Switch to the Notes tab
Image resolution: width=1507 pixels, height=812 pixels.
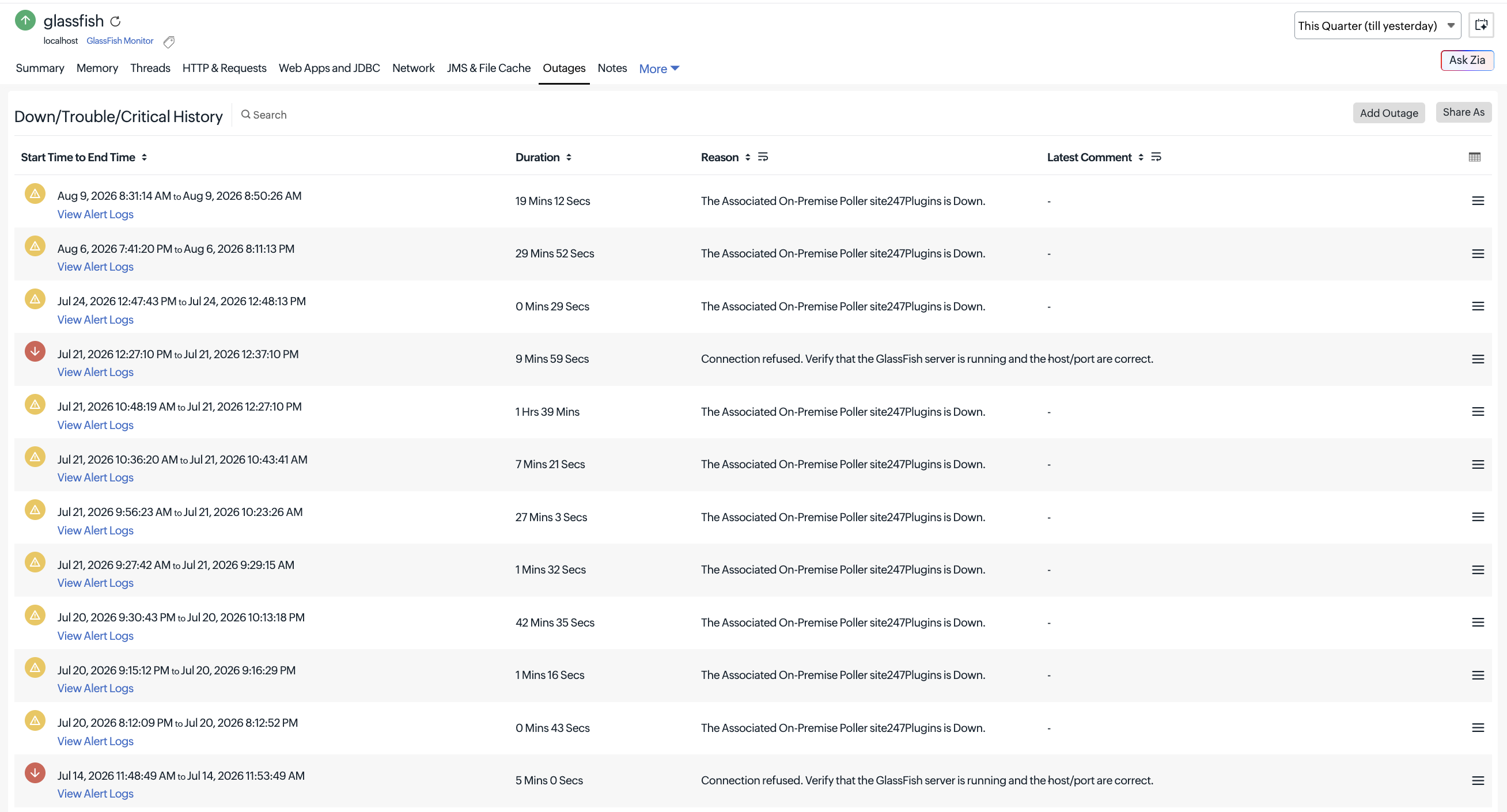click(x=612, y=68)
